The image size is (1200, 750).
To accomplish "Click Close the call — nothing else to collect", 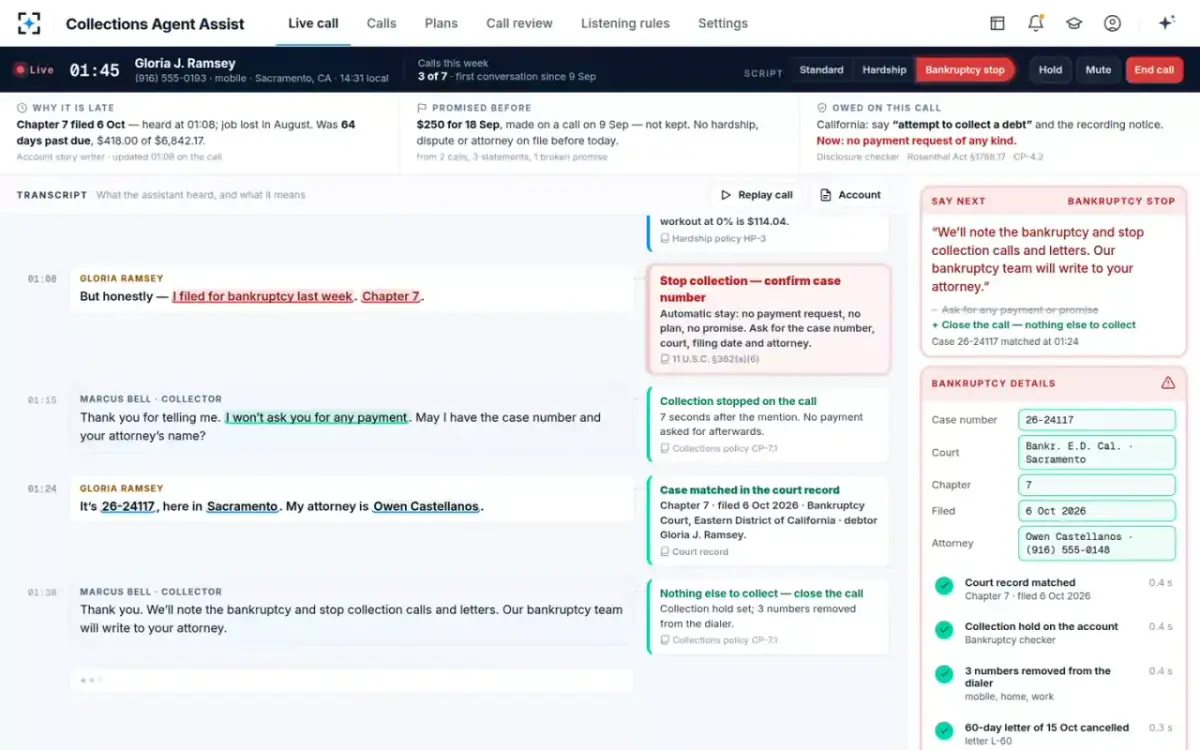I will pos(1034,325).
